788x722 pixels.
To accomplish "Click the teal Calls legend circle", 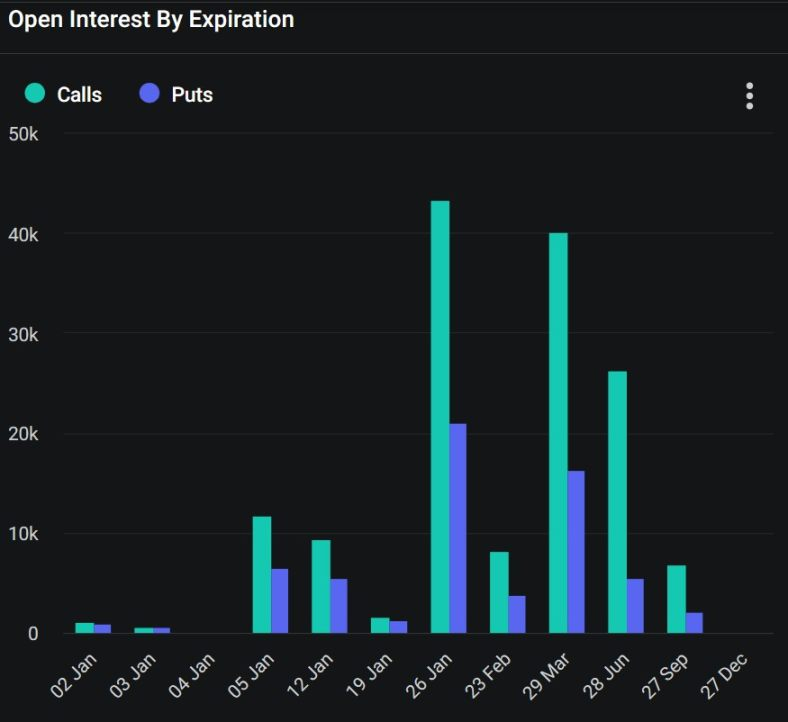I will coord(35,93).
